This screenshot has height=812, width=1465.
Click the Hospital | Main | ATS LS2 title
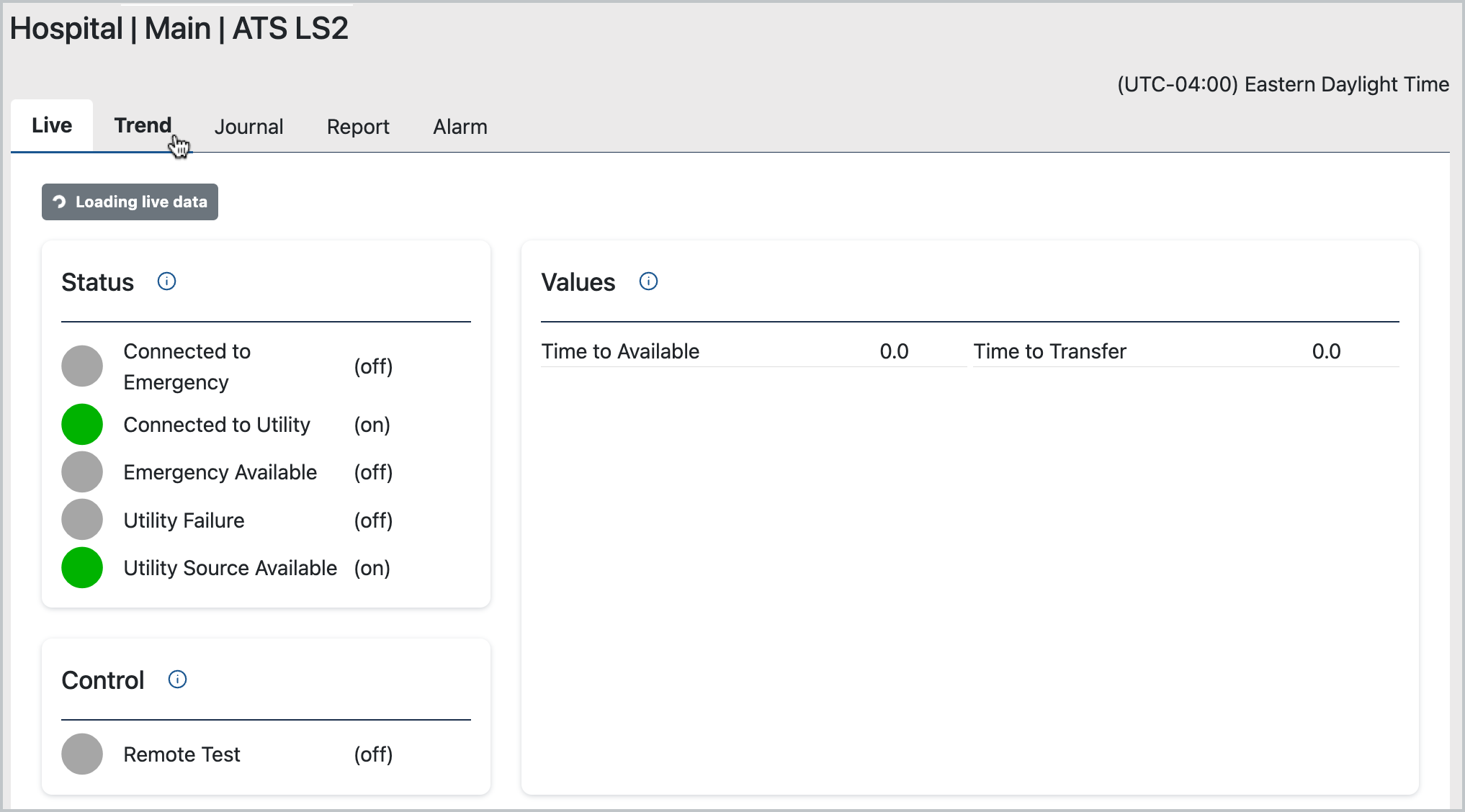click(x=179, y=29)
